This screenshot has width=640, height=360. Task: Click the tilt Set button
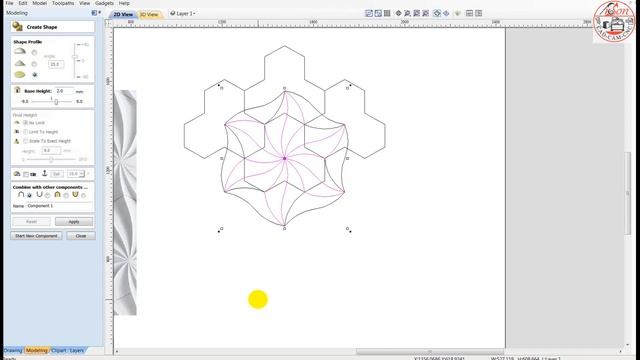pos(56,174)
